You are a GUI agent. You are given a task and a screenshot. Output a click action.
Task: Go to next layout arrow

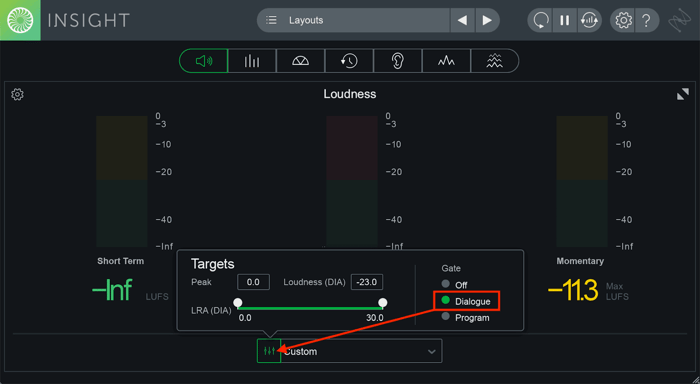(x=487, y=20)
